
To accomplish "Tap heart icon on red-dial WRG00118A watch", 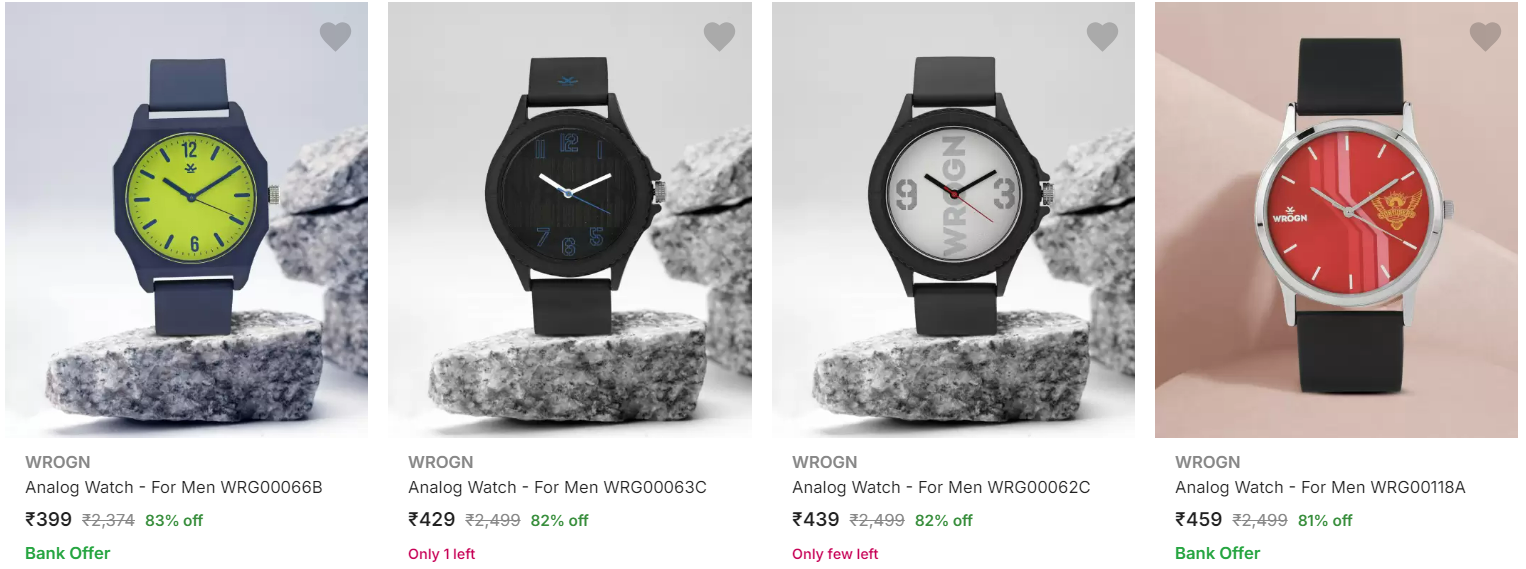I will [1485, 37].
